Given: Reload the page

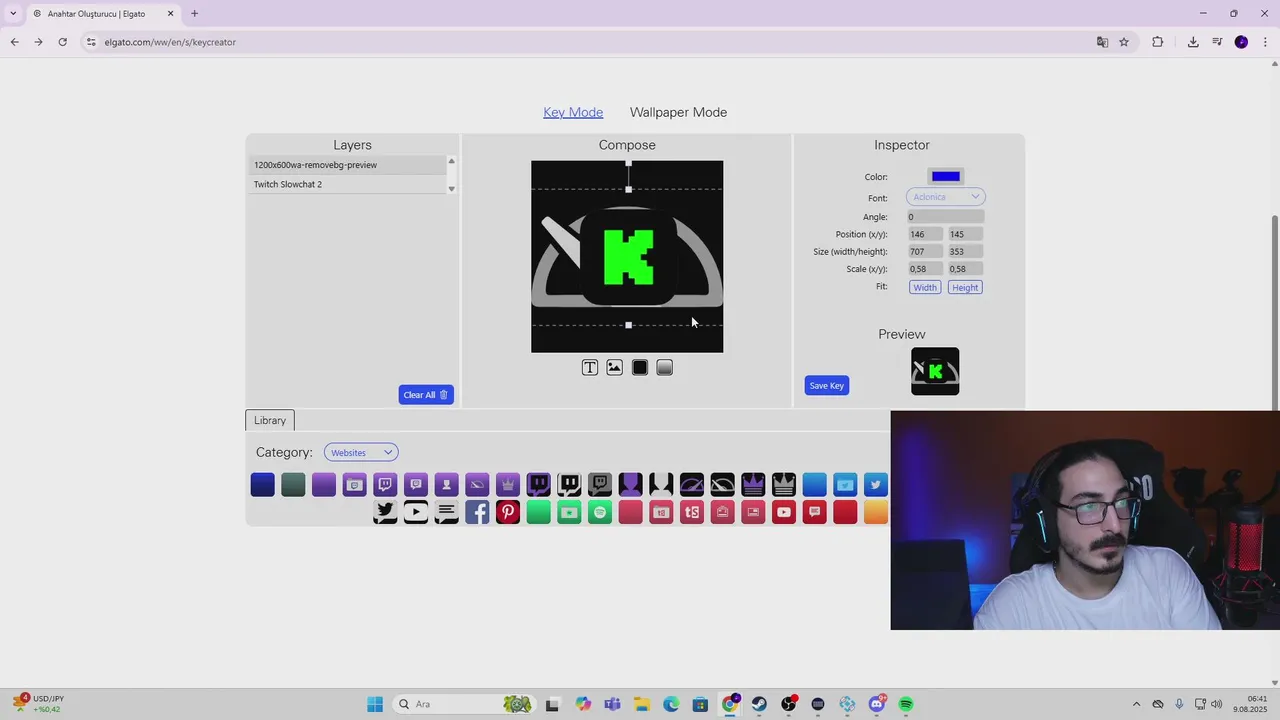Looking at the screenshot, I should click(62, 42).
